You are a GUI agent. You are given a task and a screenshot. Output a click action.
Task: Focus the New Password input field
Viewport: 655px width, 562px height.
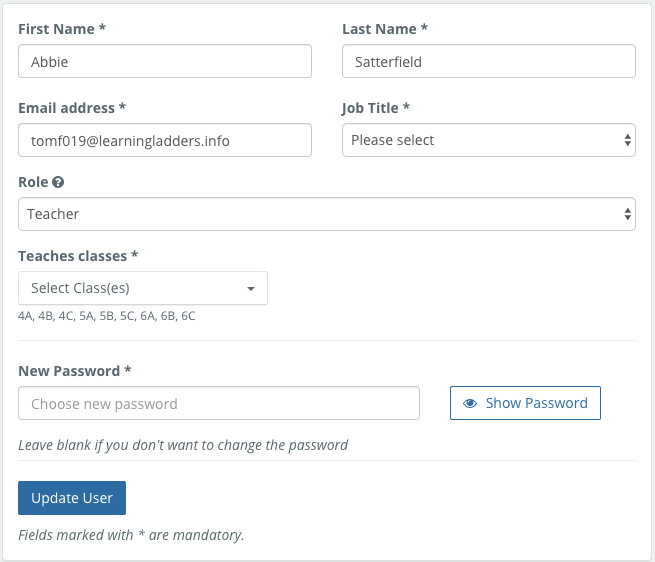[219, 404]
